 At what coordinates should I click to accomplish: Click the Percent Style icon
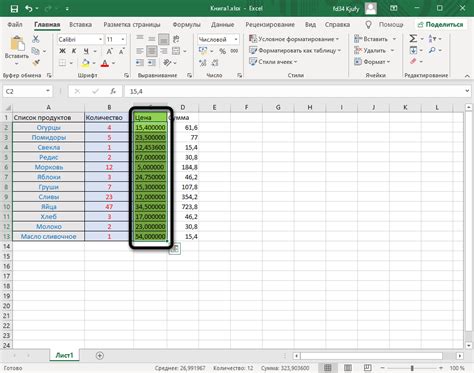coord(222,51)
